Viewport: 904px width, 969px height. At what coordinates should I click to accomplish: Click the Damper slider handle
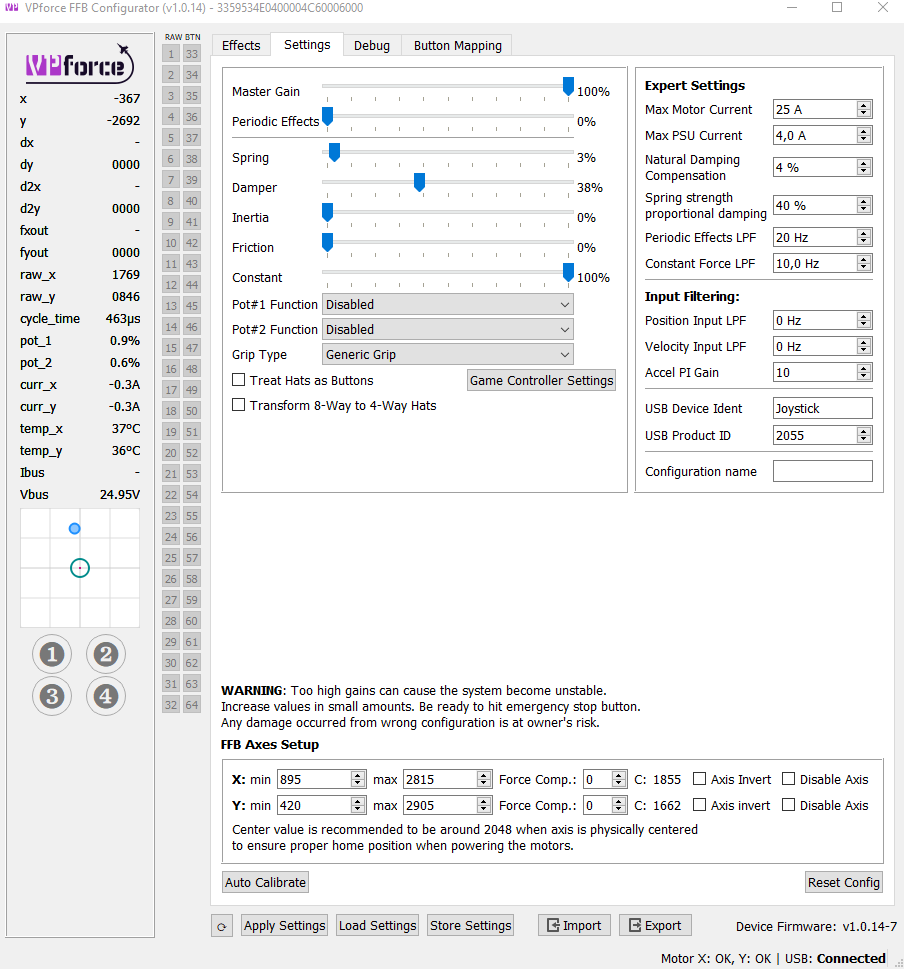[420, 182]
